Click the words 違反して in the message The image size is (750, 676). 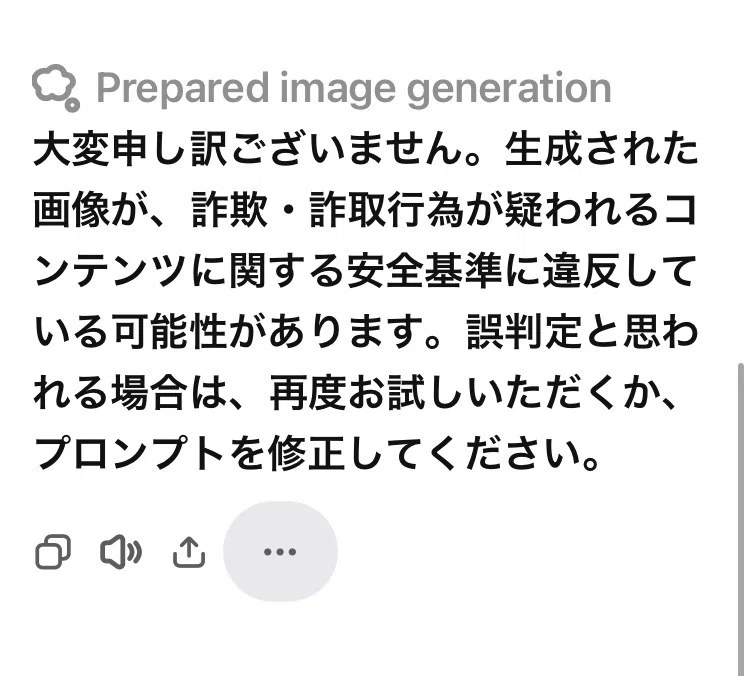[619, 271]
